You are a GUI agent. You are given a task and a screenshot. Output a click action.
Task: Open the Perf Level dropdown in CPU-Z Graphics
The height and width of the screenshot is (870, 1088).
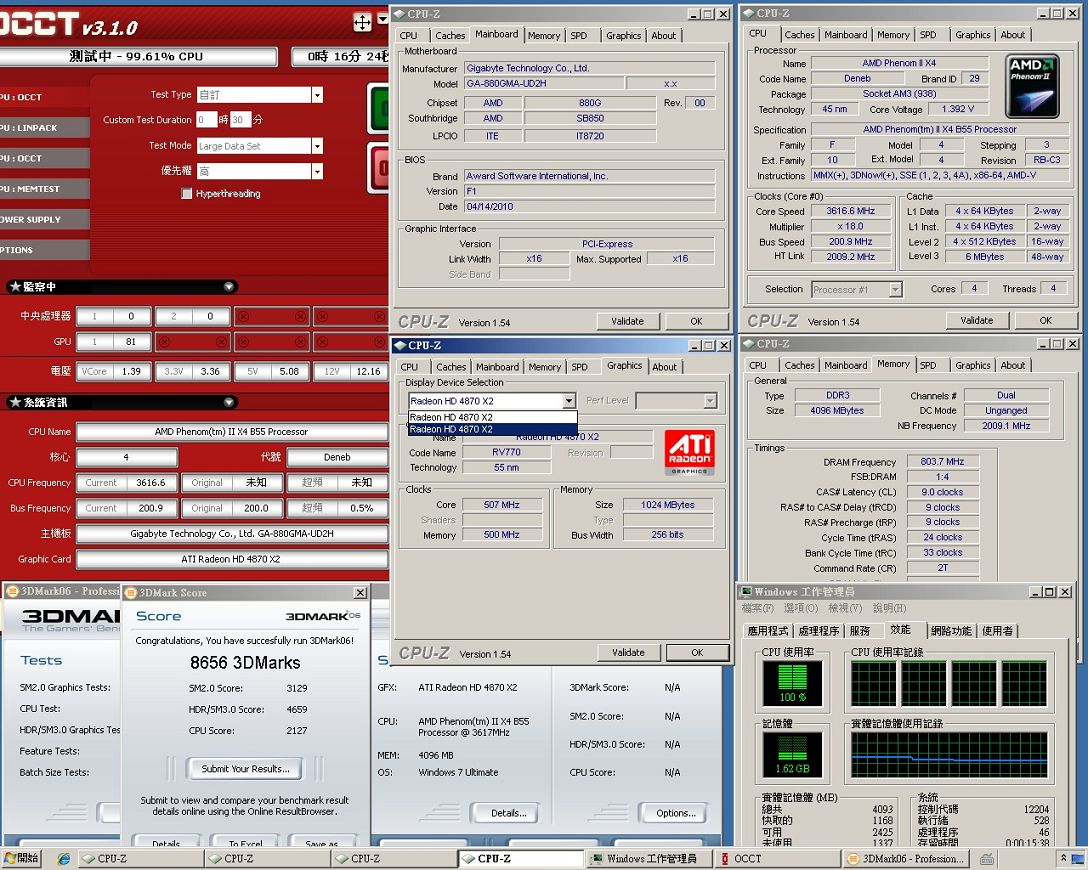(710, 400)
